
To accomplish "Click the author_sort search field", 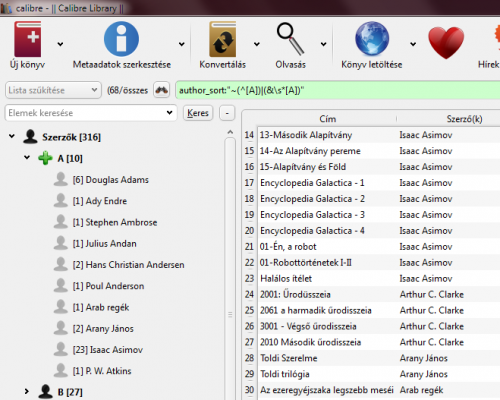I will point(338,90).
